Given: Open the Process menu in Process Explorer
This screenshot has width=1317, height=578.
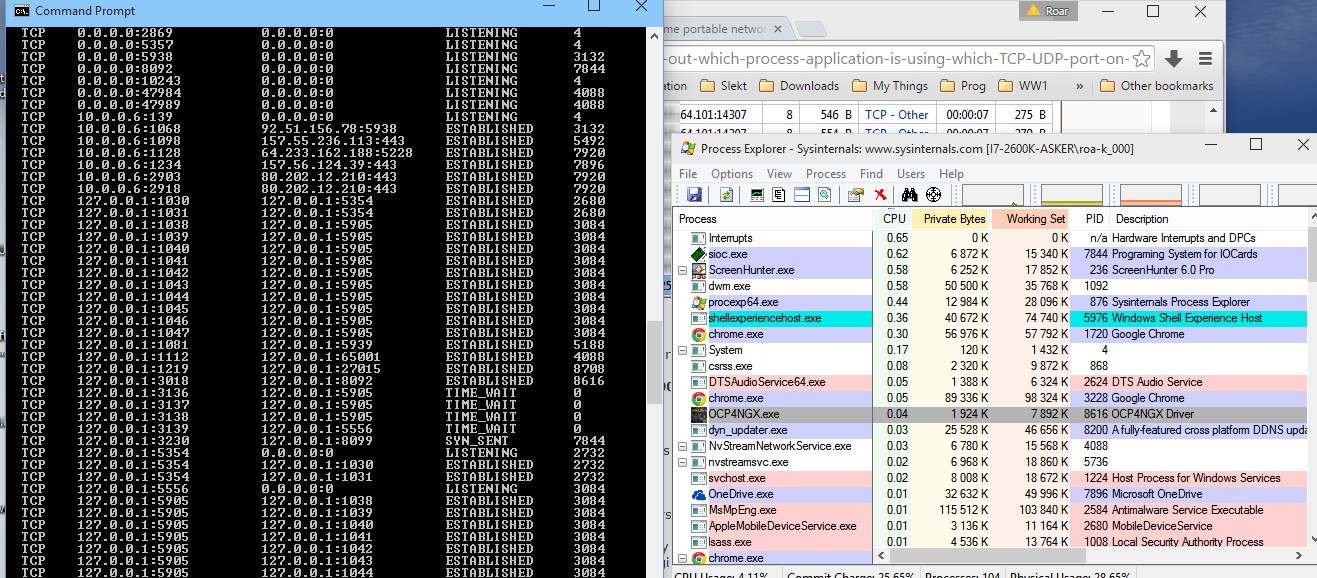Looking at the screenshot, I should (x=825, y=173).
